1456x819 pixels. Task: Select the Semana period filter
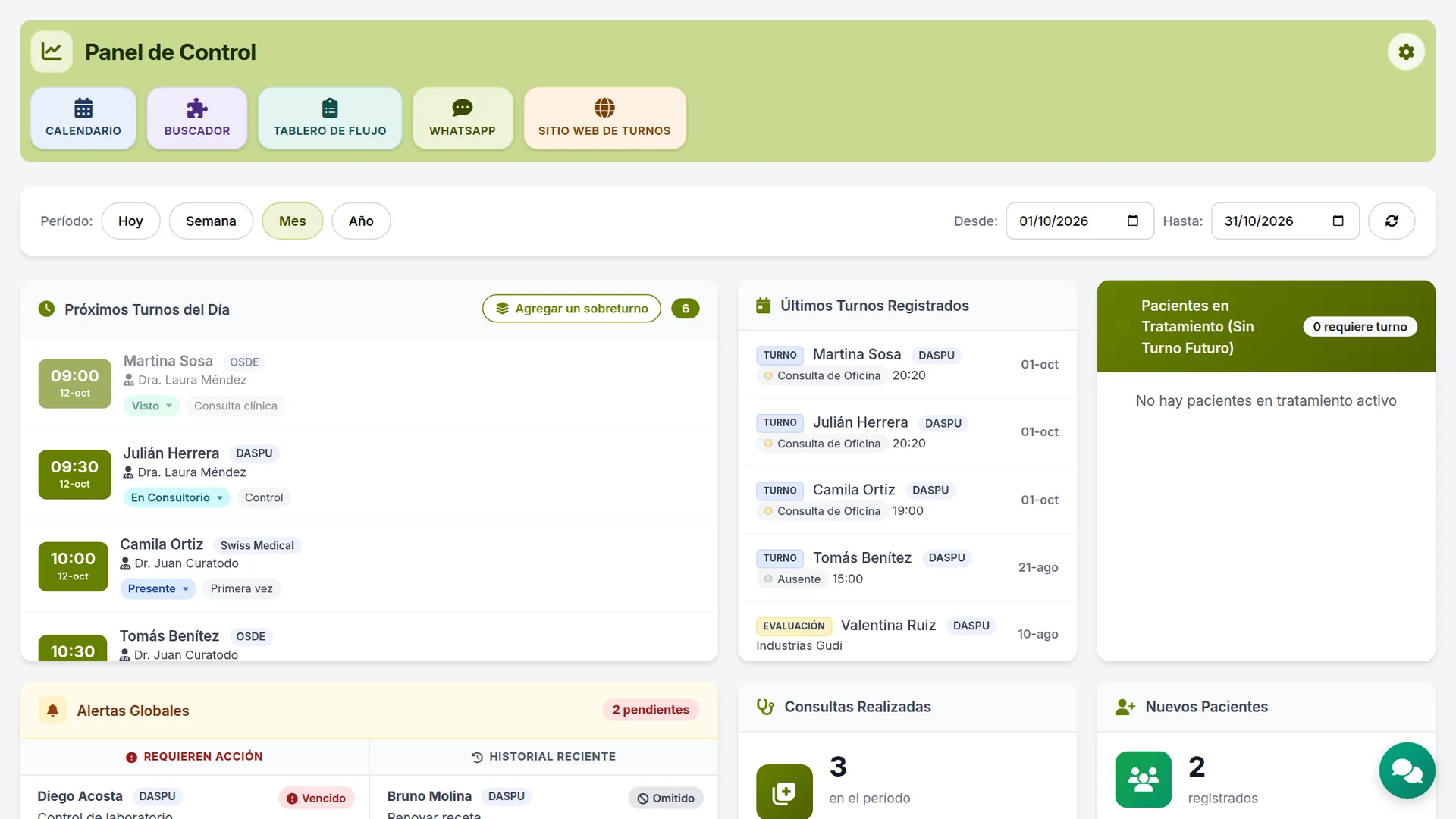point(211,221)
